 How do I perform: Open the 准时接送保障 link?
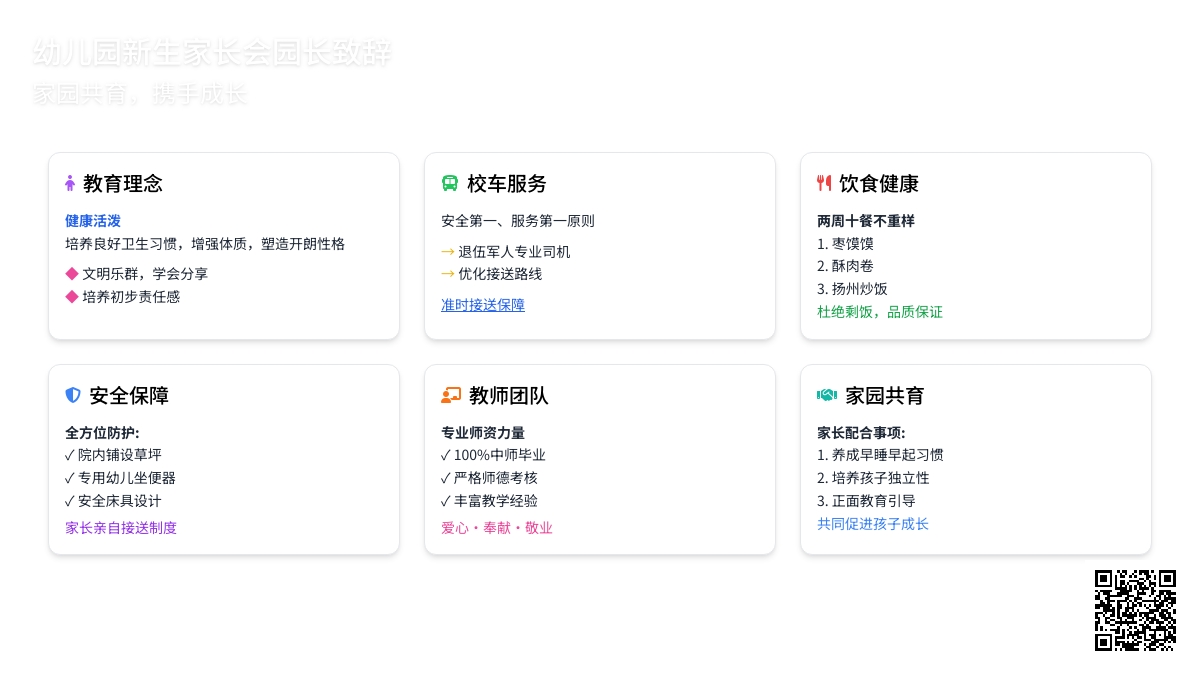point(483,305)
